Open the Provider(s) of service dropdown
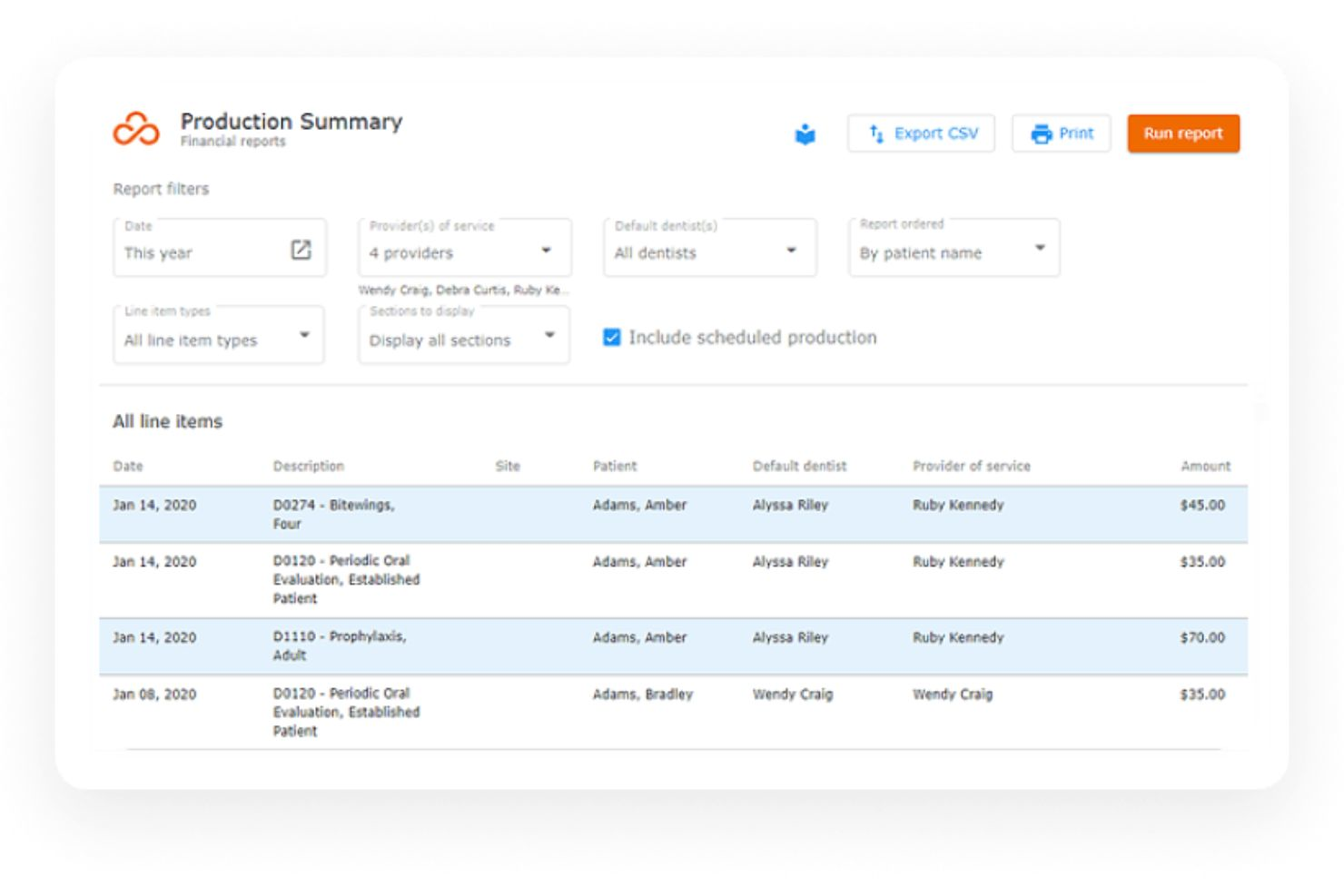 pos(465,247)
